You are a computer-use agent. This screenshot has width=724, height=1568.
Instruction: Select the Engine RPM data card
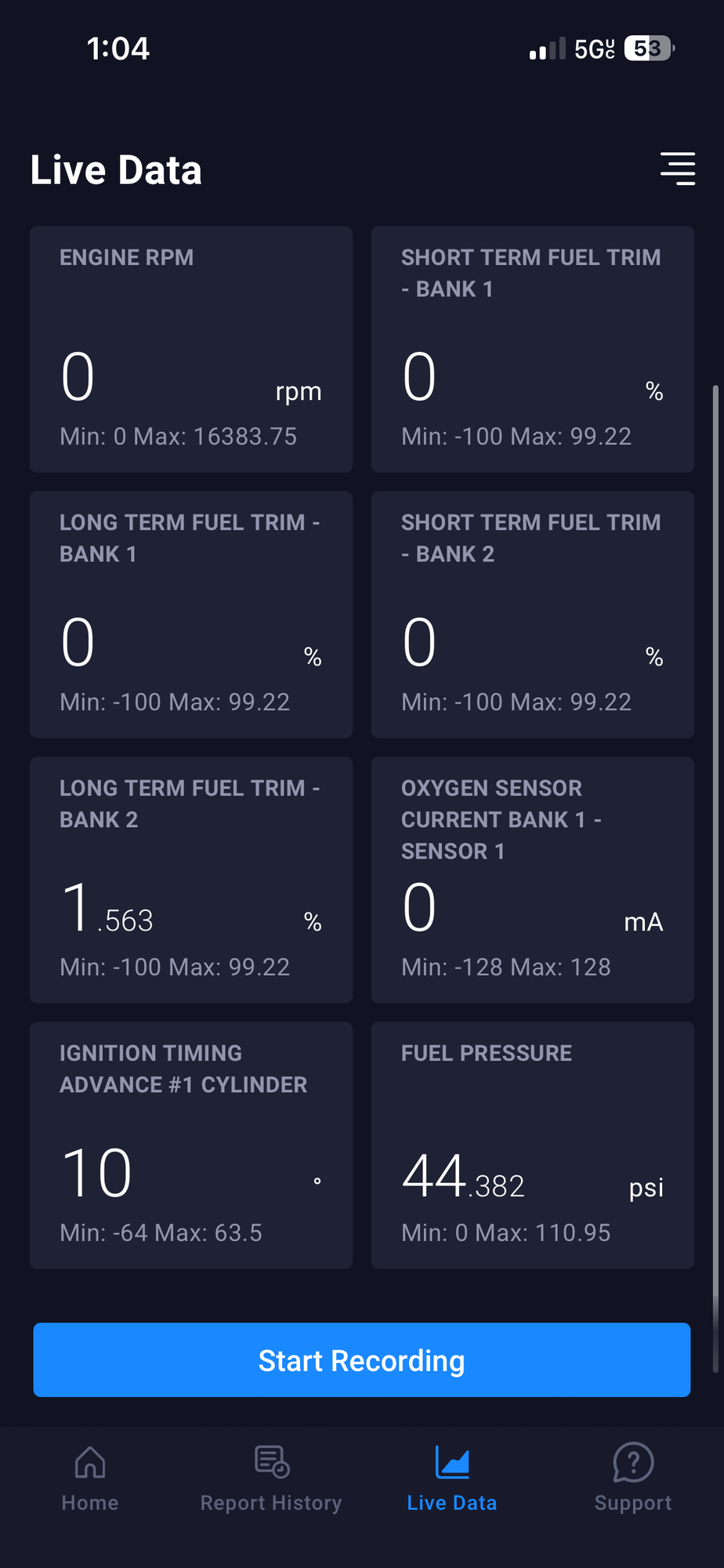[x=191, y=350]
